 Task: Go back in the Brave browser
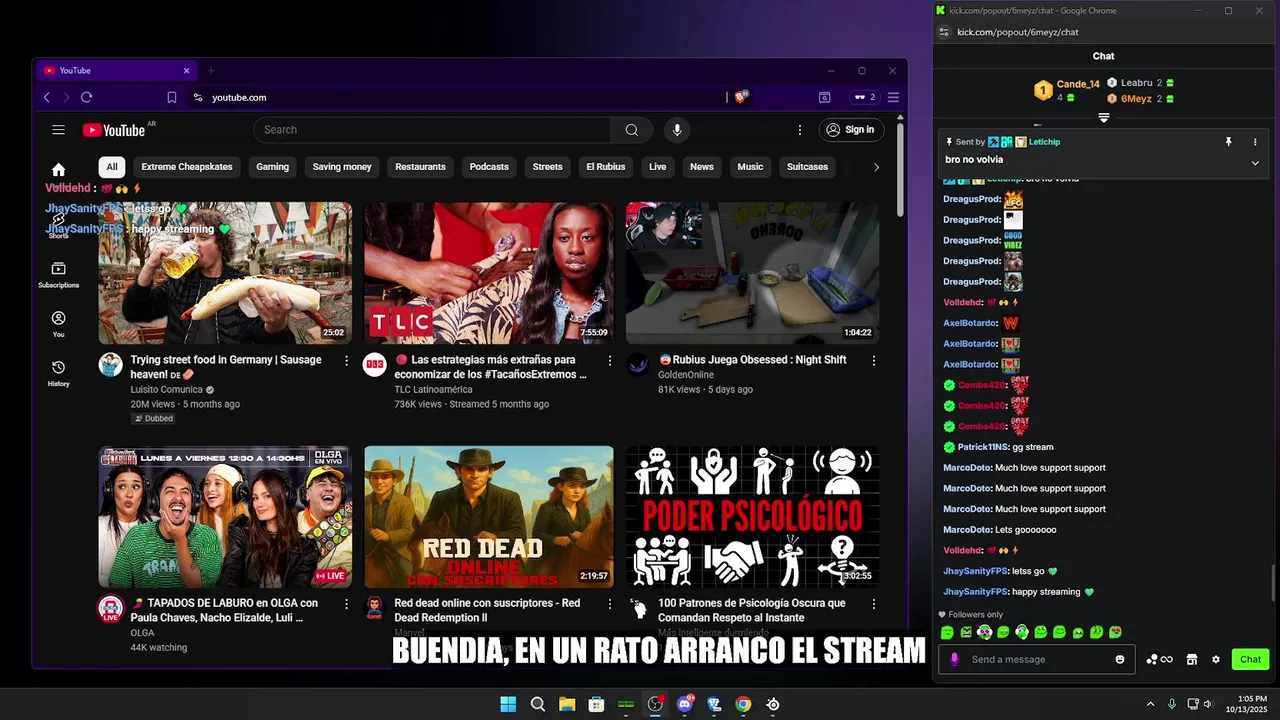[47, 97]
